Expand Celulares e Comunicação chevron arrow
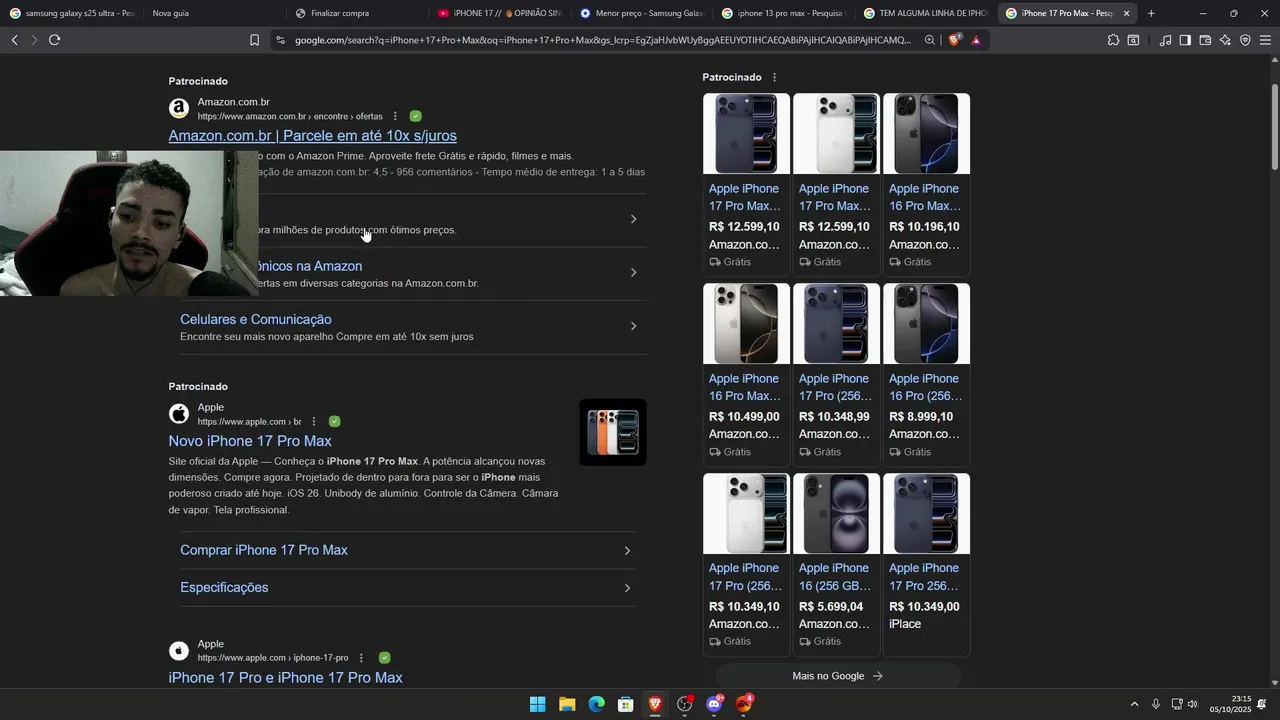The height and width of the screenshot is (720, 1280). click(x=633, y=326)
